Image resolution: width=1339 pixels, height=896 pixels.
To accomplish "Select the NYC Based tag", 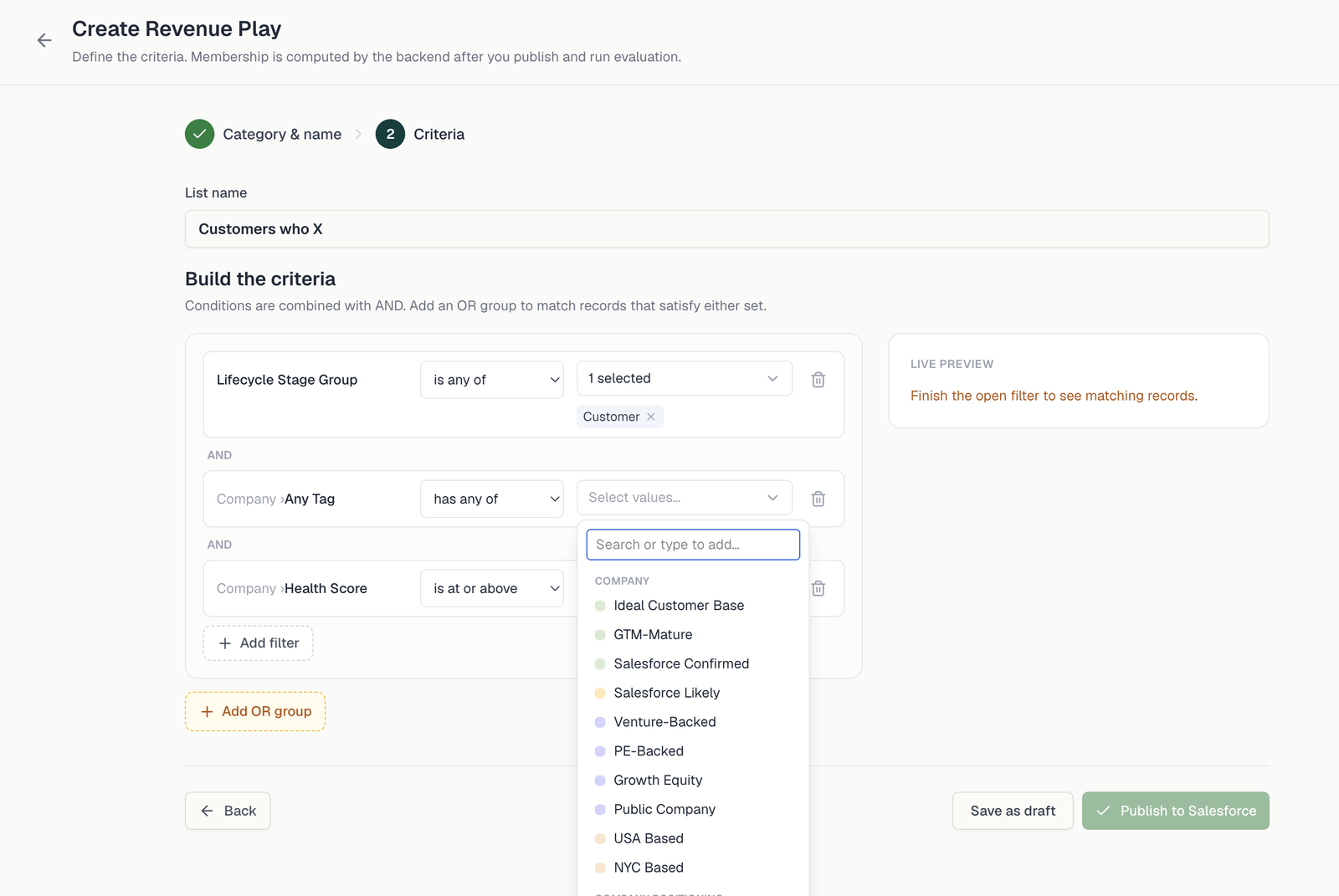I will click(693, 868).
